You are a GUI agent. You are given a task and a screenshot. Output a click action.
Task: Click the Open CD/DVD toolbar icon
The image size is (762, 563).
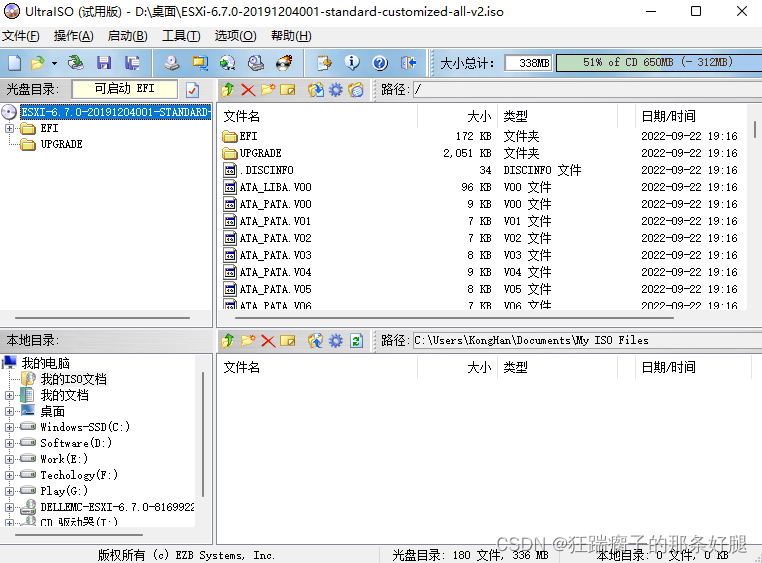pyautogui.click(x=75, y=63)
